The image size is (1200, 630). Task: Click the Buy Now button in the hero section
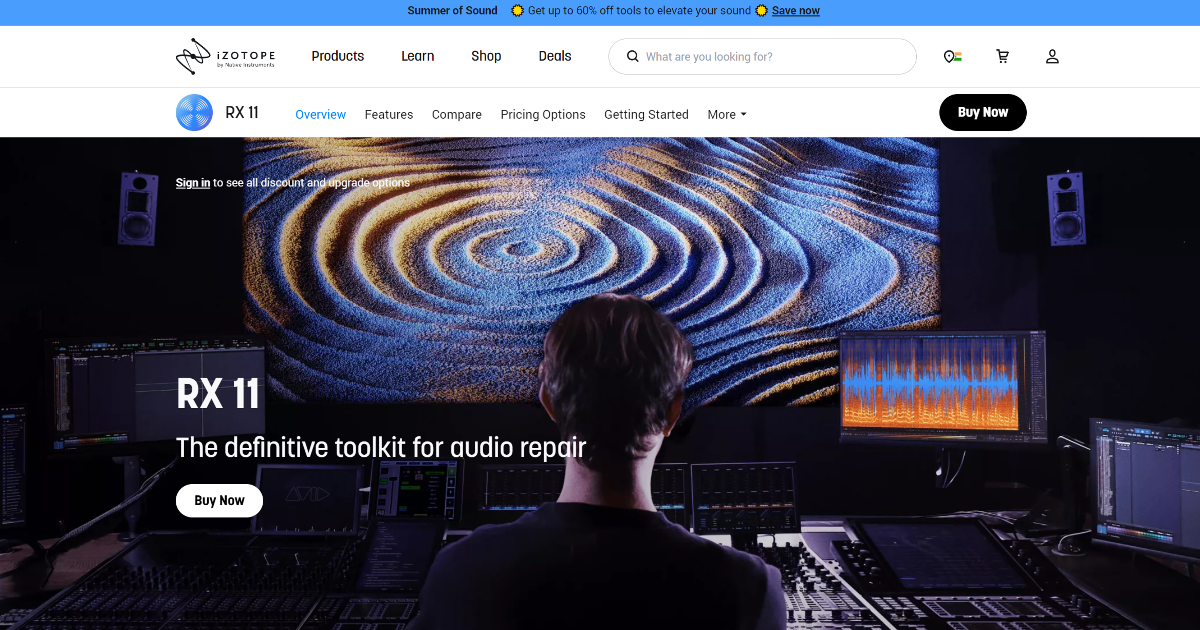[219, 500]
